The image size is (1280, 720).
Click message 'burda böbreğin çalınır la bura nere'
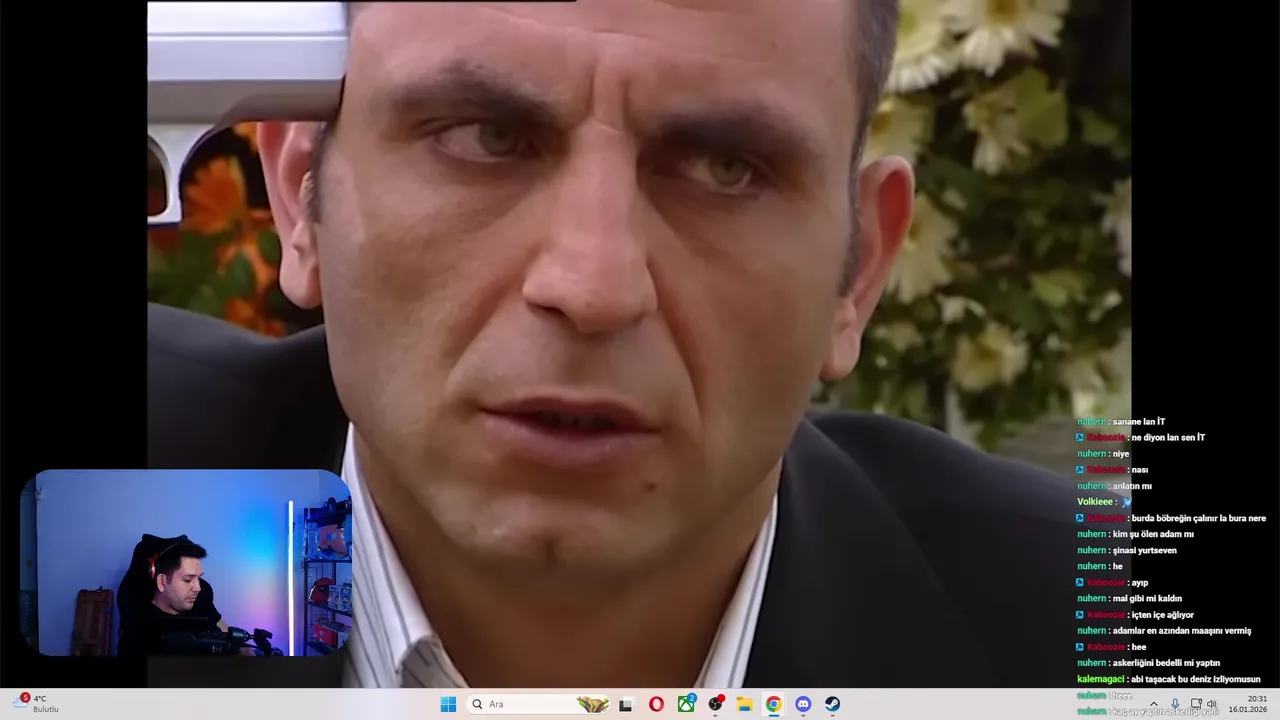pos(1198,518)
